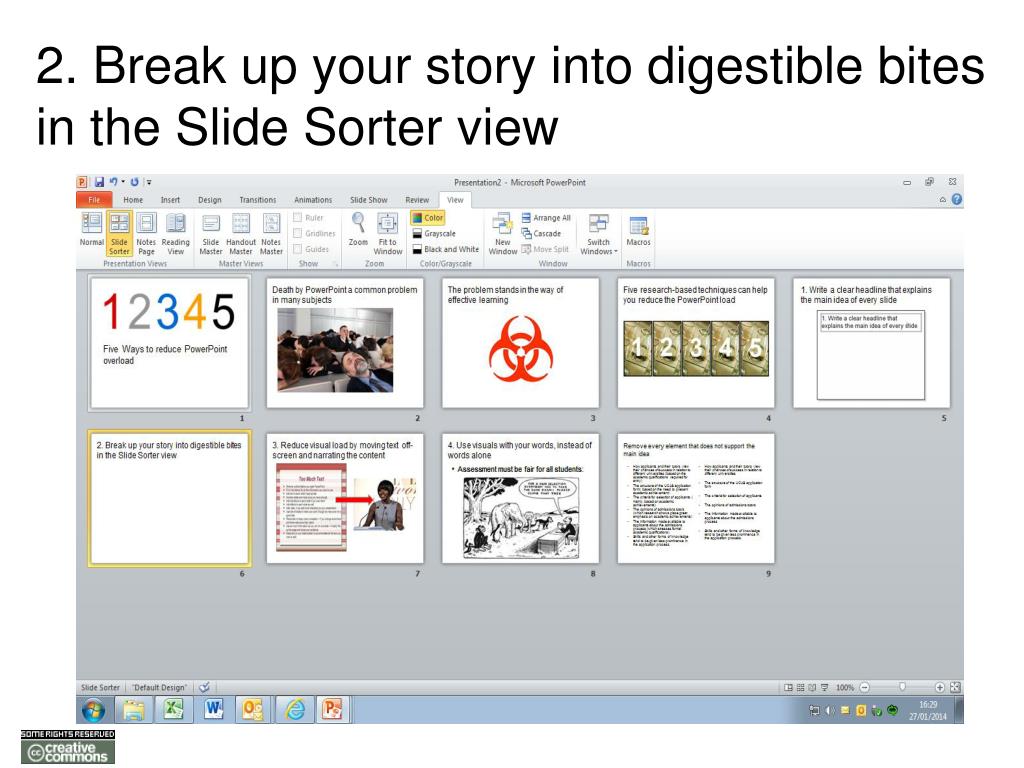1024x768 pixels.
Task: Select the Slide Sorter view button
Action: 119,233
